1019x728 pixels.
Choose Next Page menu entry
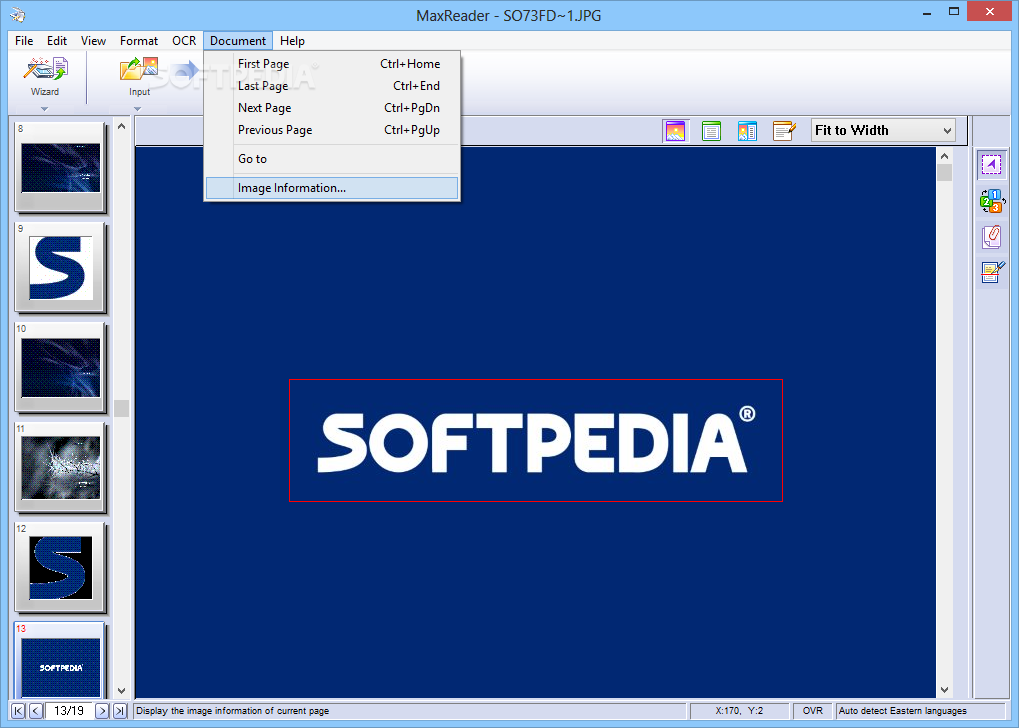(x=332, y=108)
